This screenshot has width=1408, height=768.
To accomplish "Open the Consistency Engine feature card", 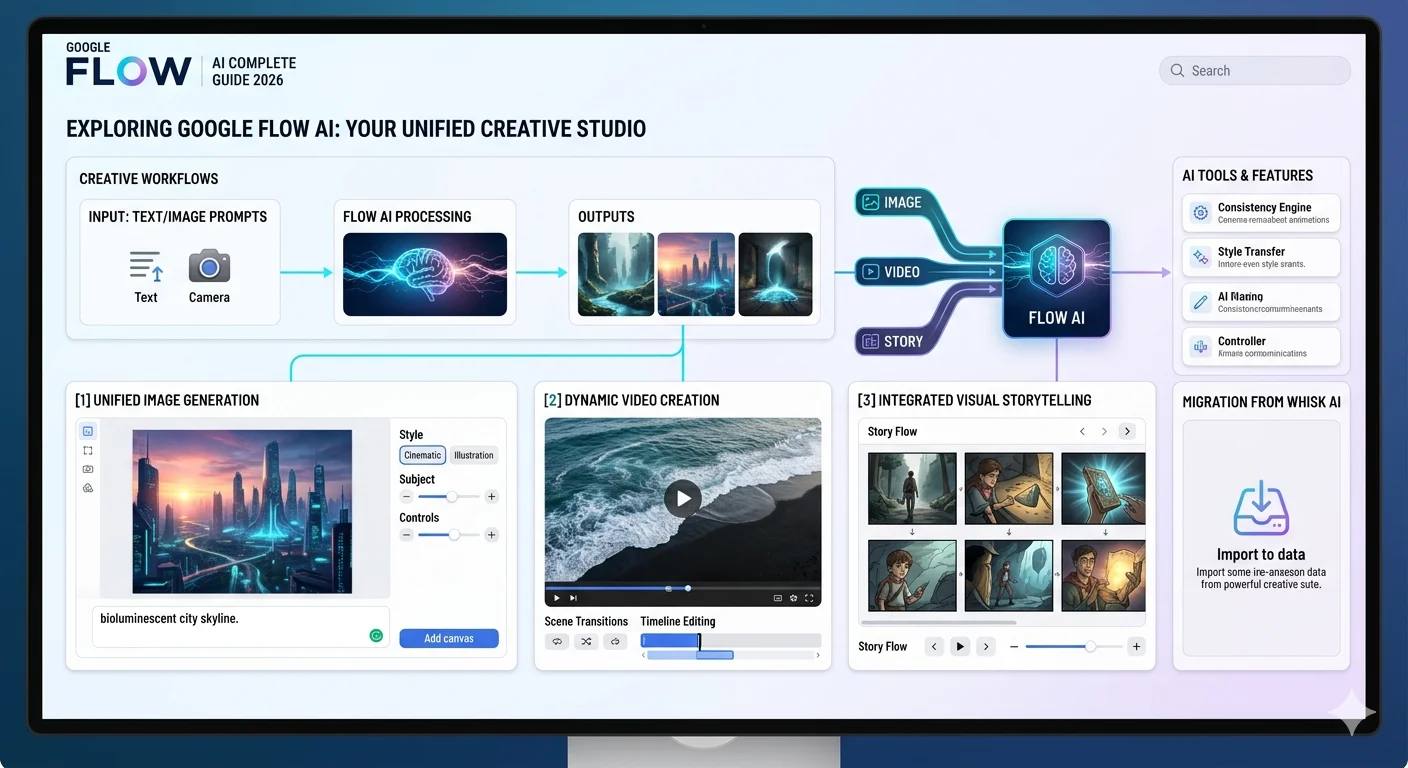I will [1261, 213].
